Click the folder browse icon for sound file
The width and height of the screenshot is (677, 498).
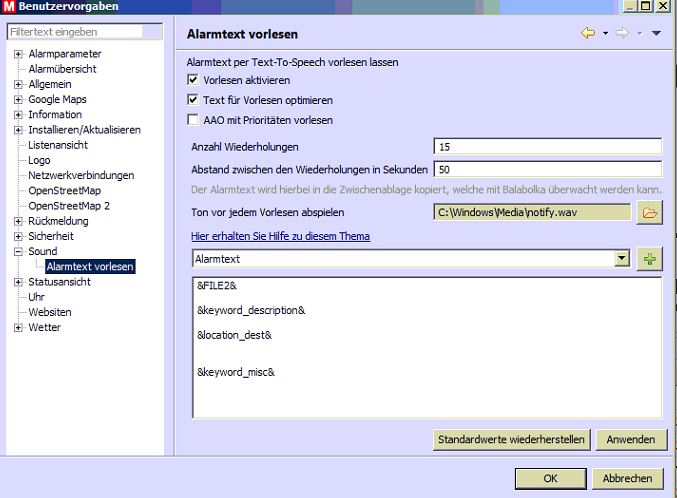[x=650, y=212]
